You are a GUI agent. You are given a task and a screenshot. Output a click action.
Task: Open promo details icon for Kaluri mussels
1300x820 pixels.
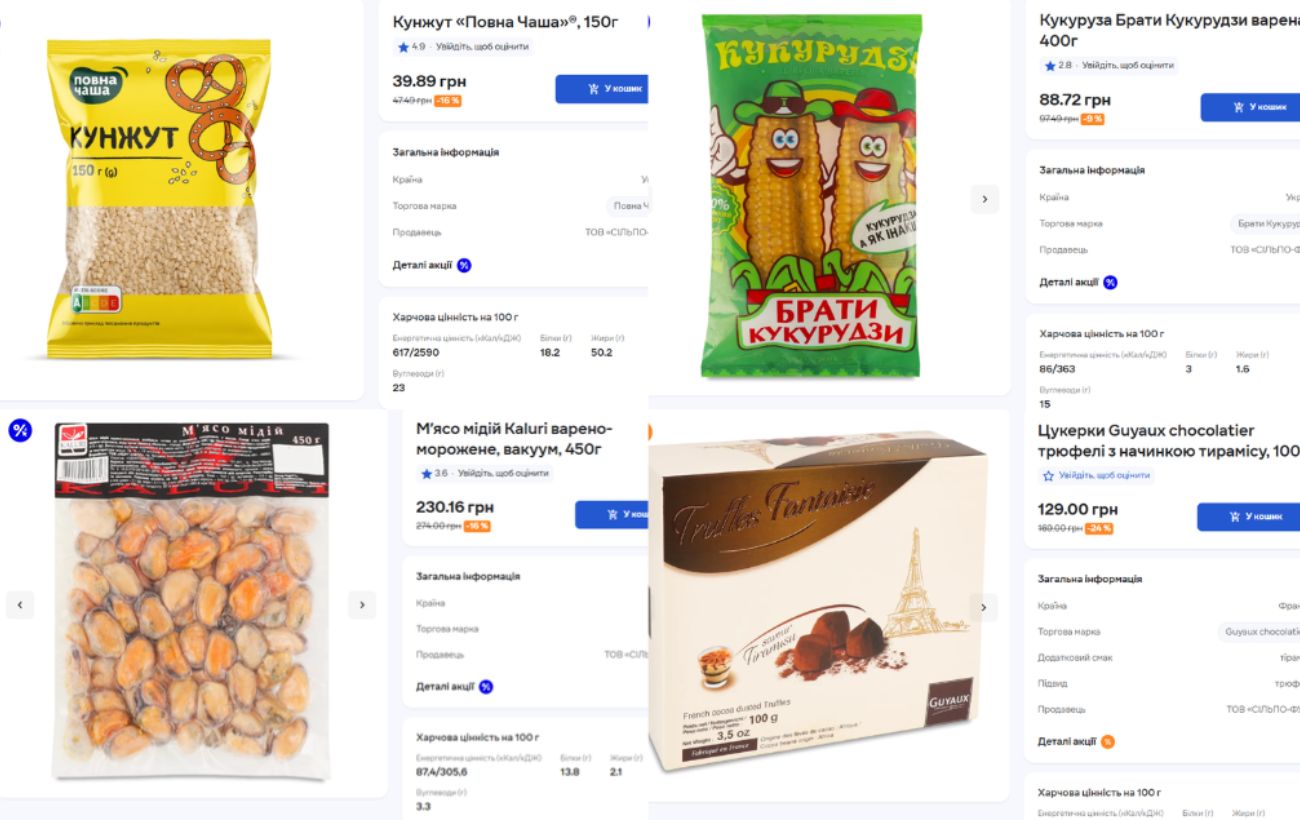pyautogui.click(x=486, y=687)
